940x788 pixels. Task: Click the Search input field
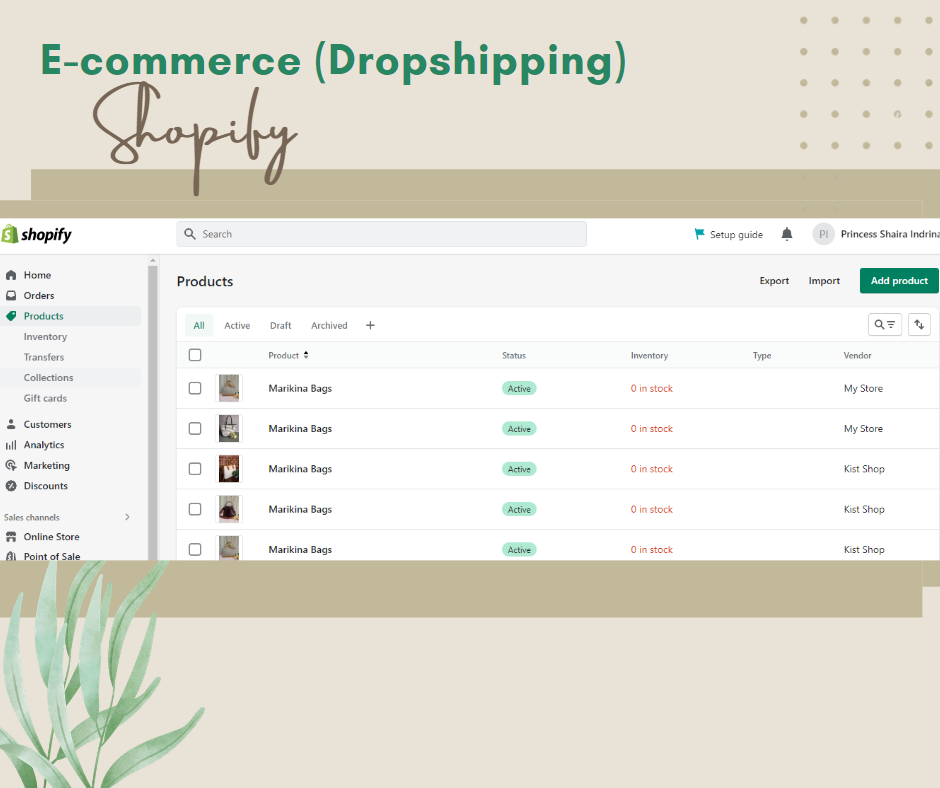[381, 234]
